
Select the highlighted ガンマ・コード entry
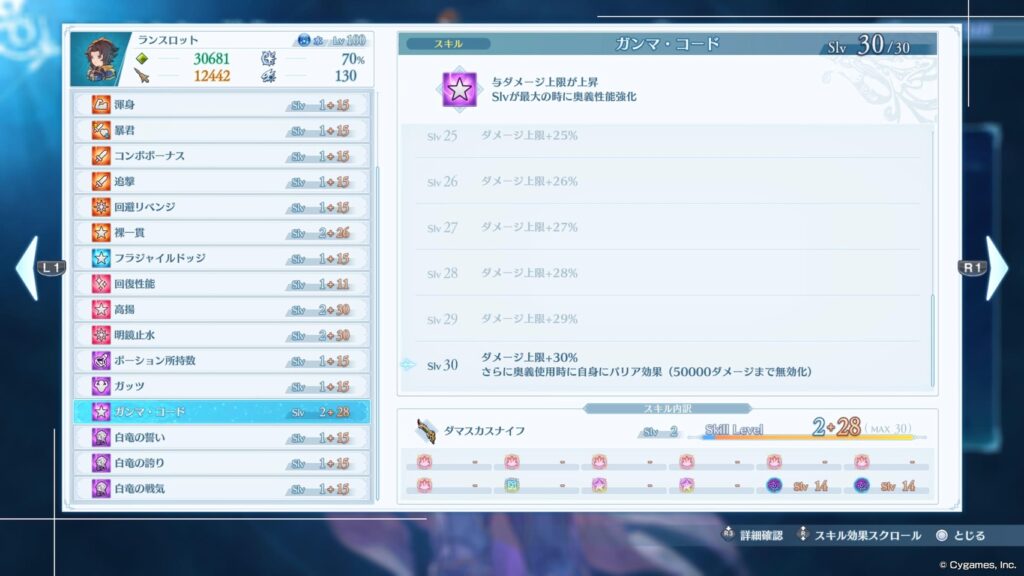pyautogui.click(x=221, y=411)
